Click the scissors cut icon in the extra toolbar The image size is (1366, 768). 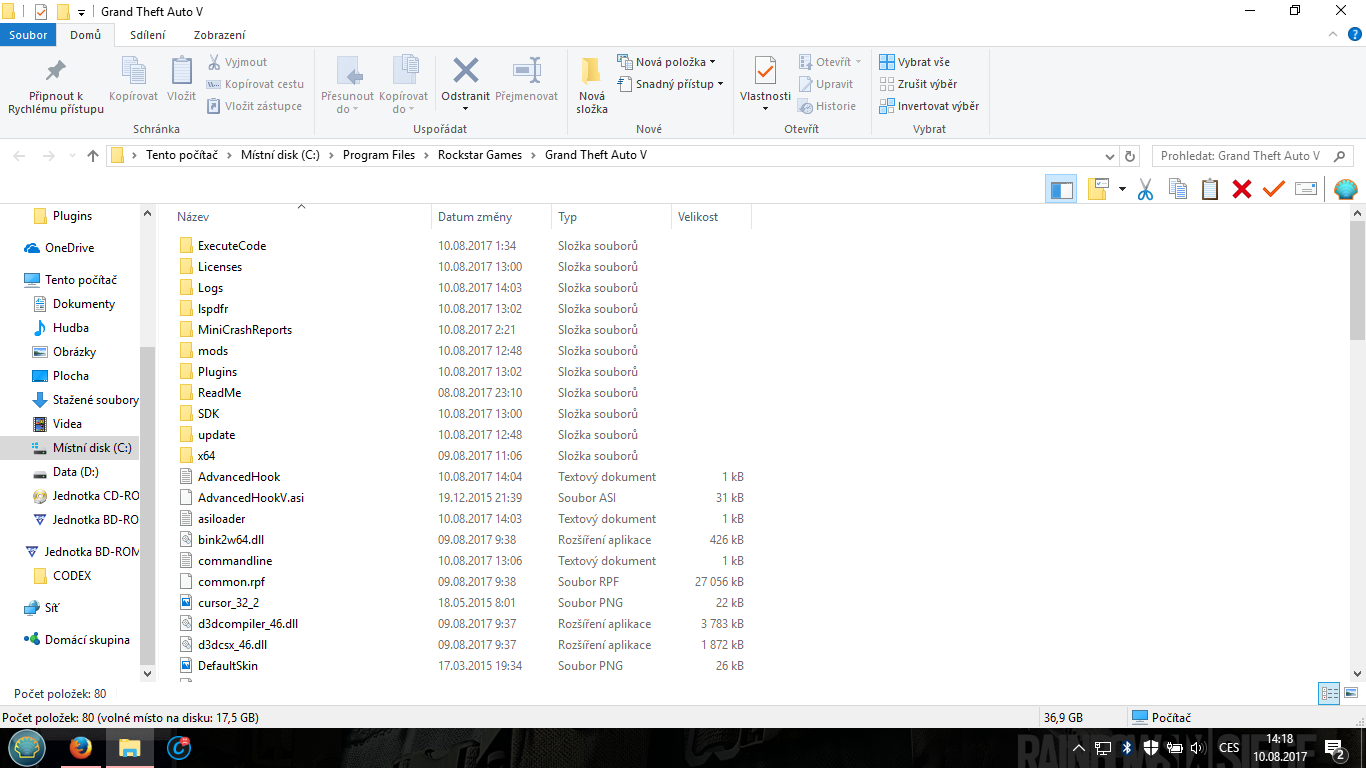1146,189
